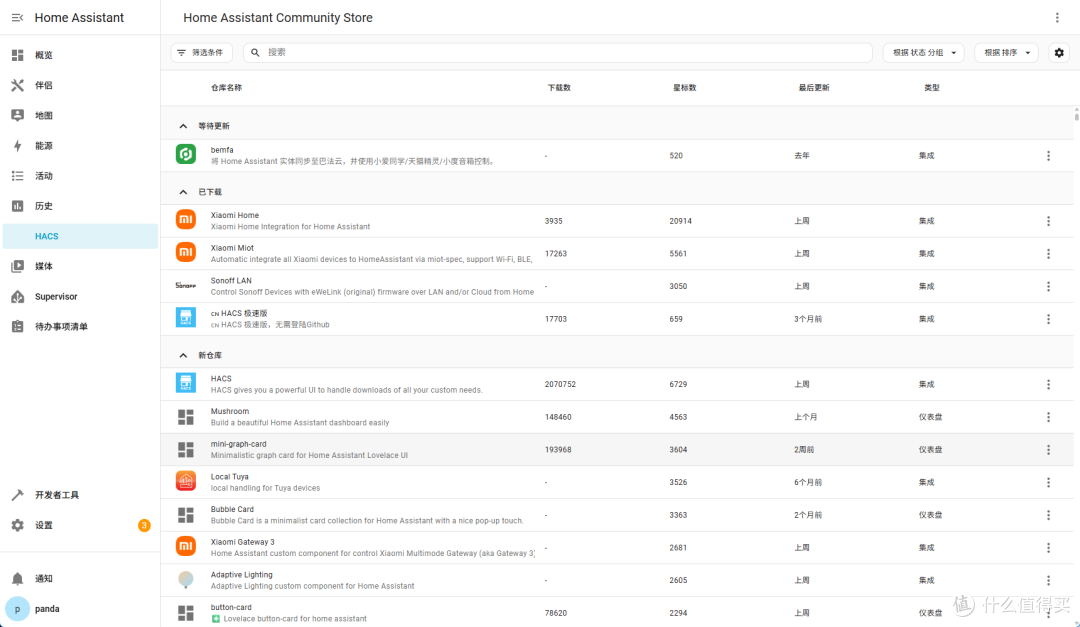
Task: Collapse the 新仓库 group
Action: pos(183,356)
